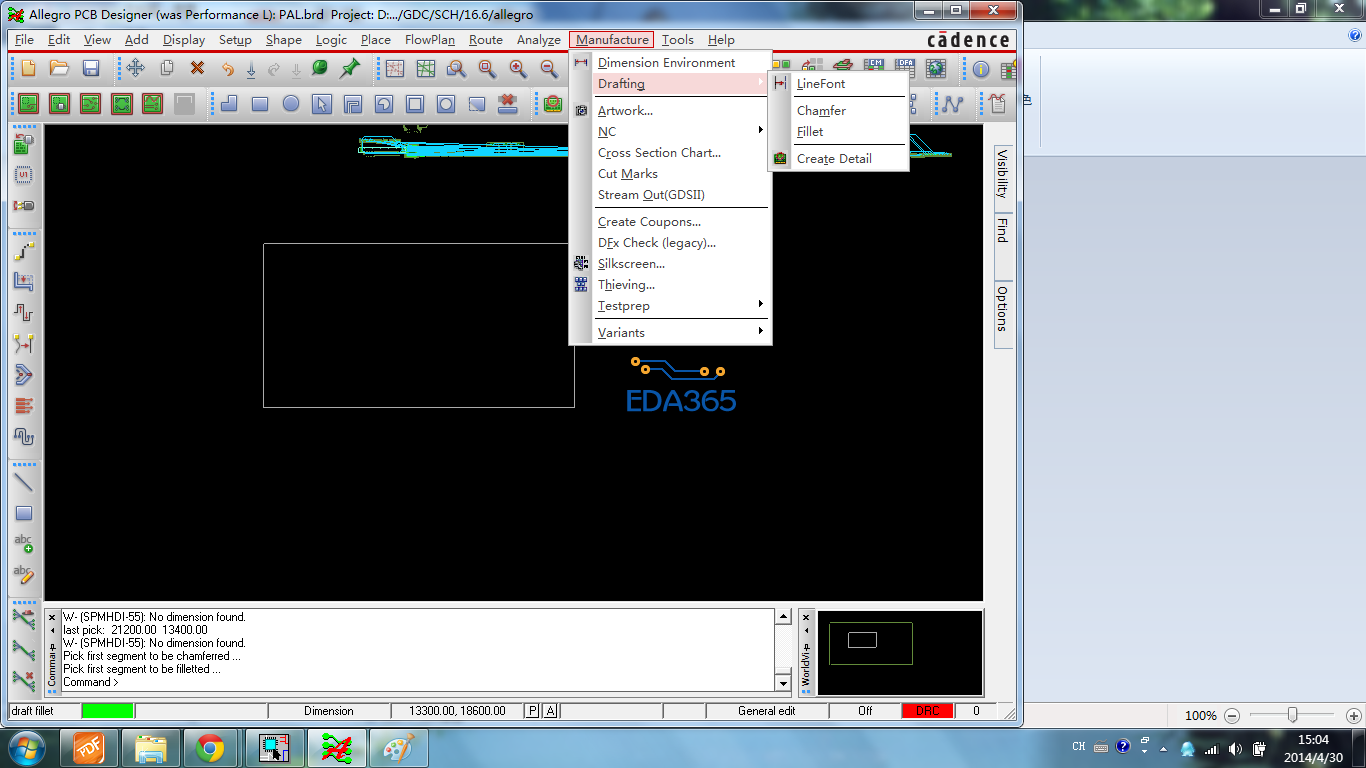Click the red DRC status indicator
The image size is (1366, 768).
(927, 711)
